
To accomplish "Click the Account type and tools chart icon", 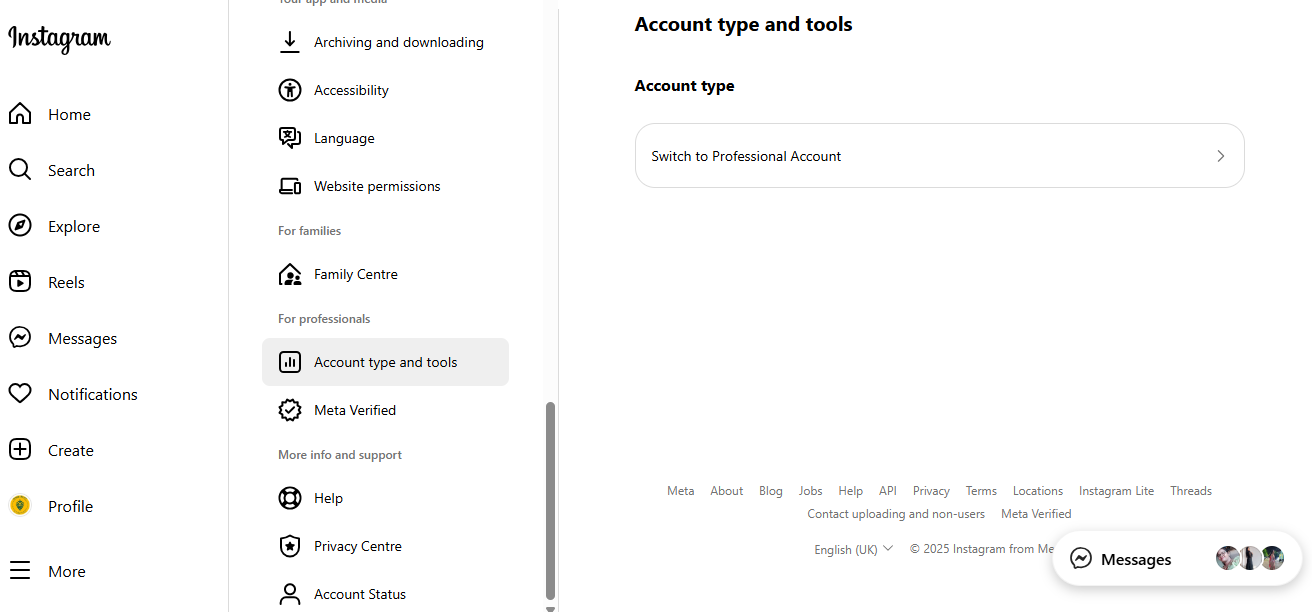I will [x=290, y=362].
